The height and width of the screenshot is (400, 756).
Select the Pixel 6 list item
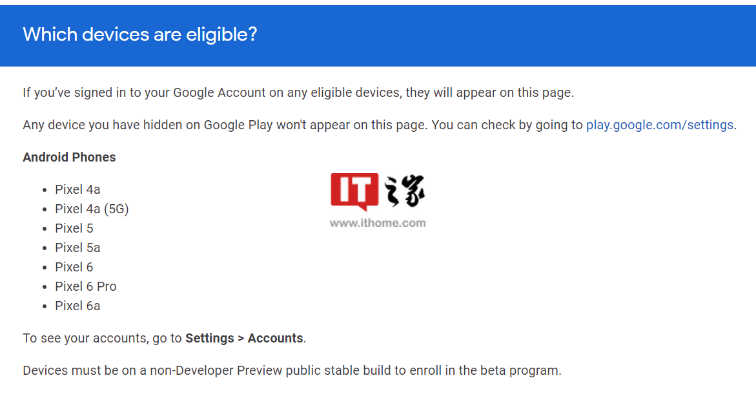tap(74, 267)
